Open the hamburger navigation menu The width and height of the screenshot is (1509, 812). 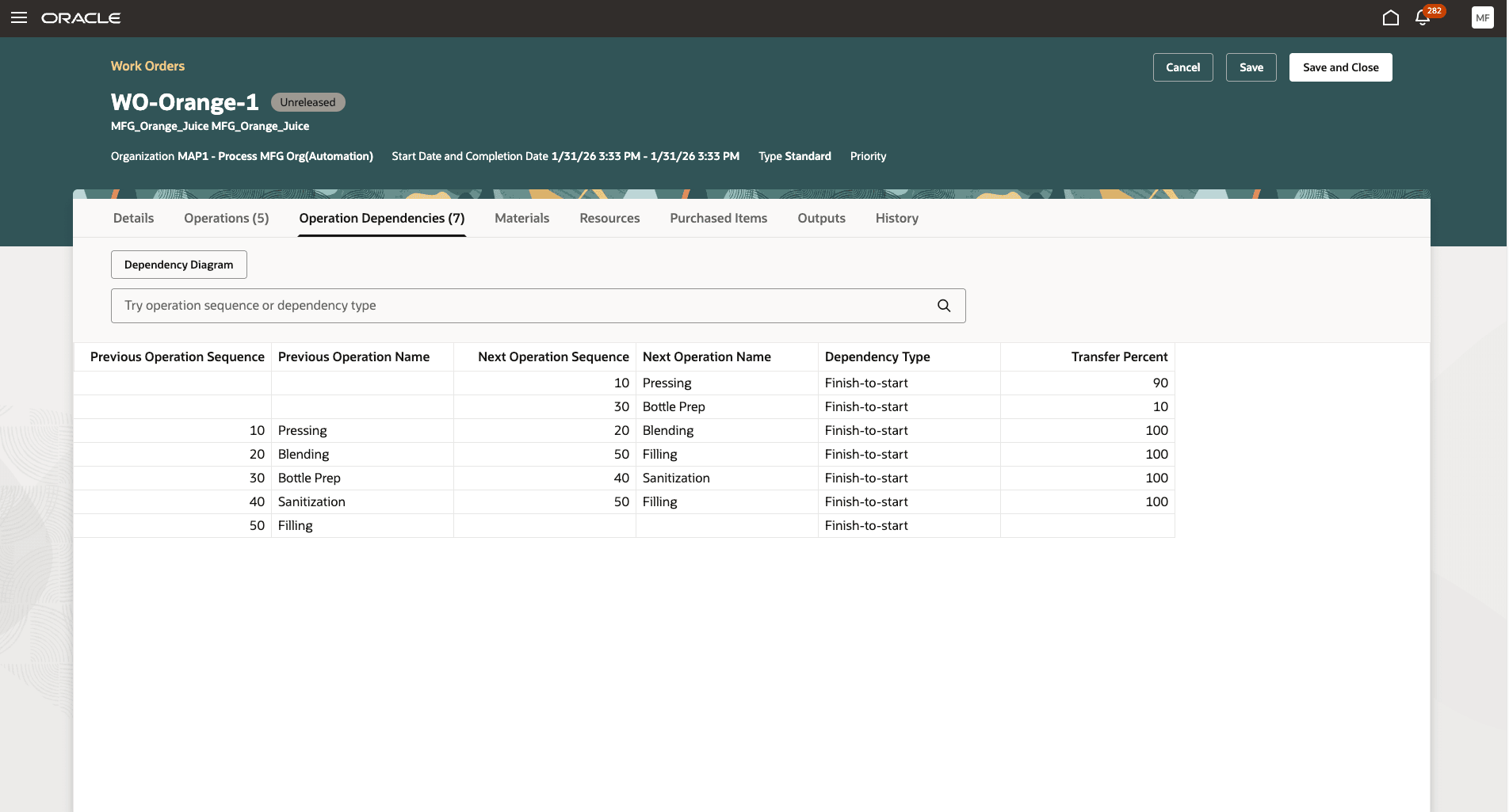[x=19, y=17]
